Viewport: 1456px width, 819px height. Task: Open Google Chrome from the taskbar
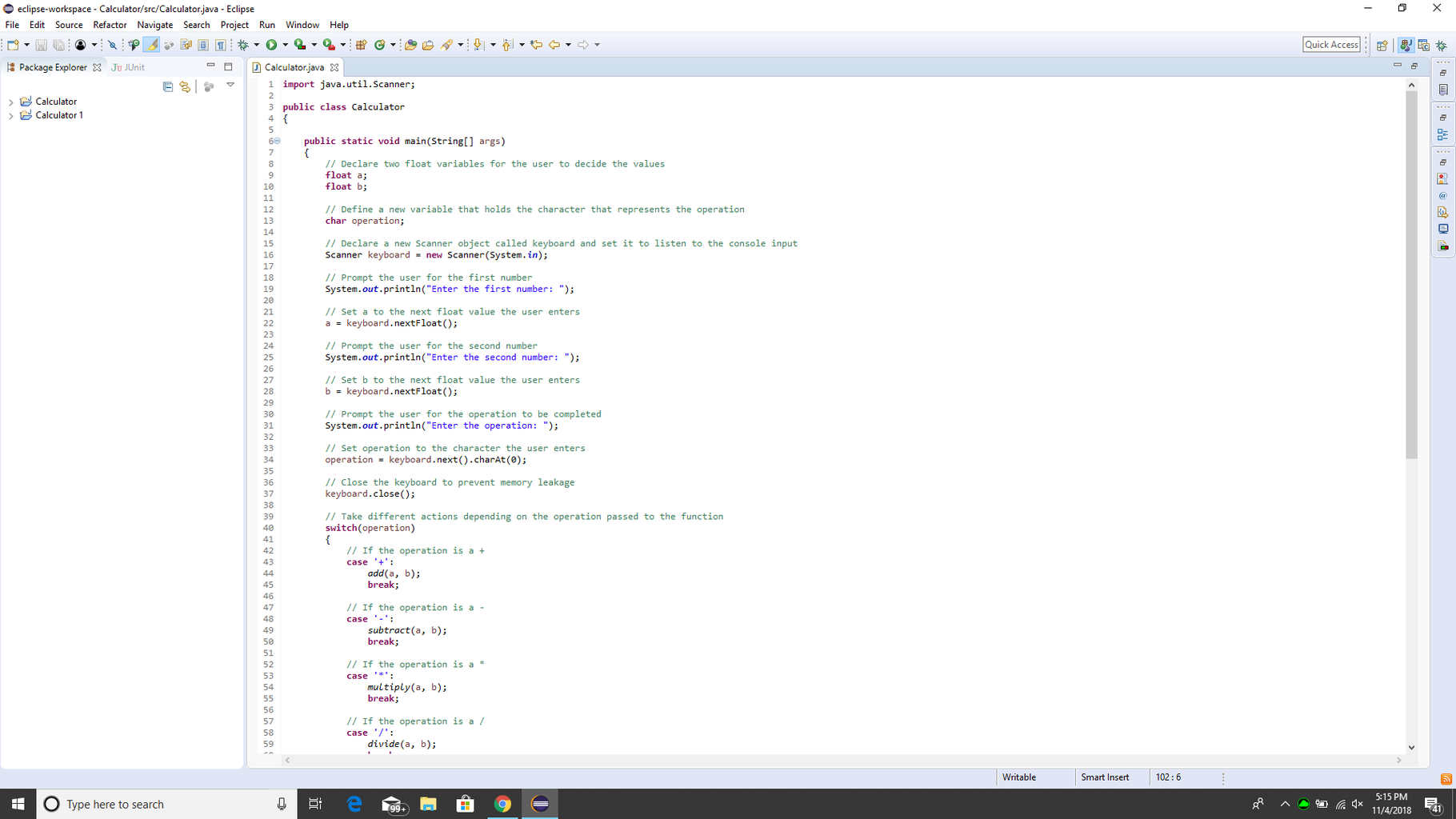click(502, 804)
